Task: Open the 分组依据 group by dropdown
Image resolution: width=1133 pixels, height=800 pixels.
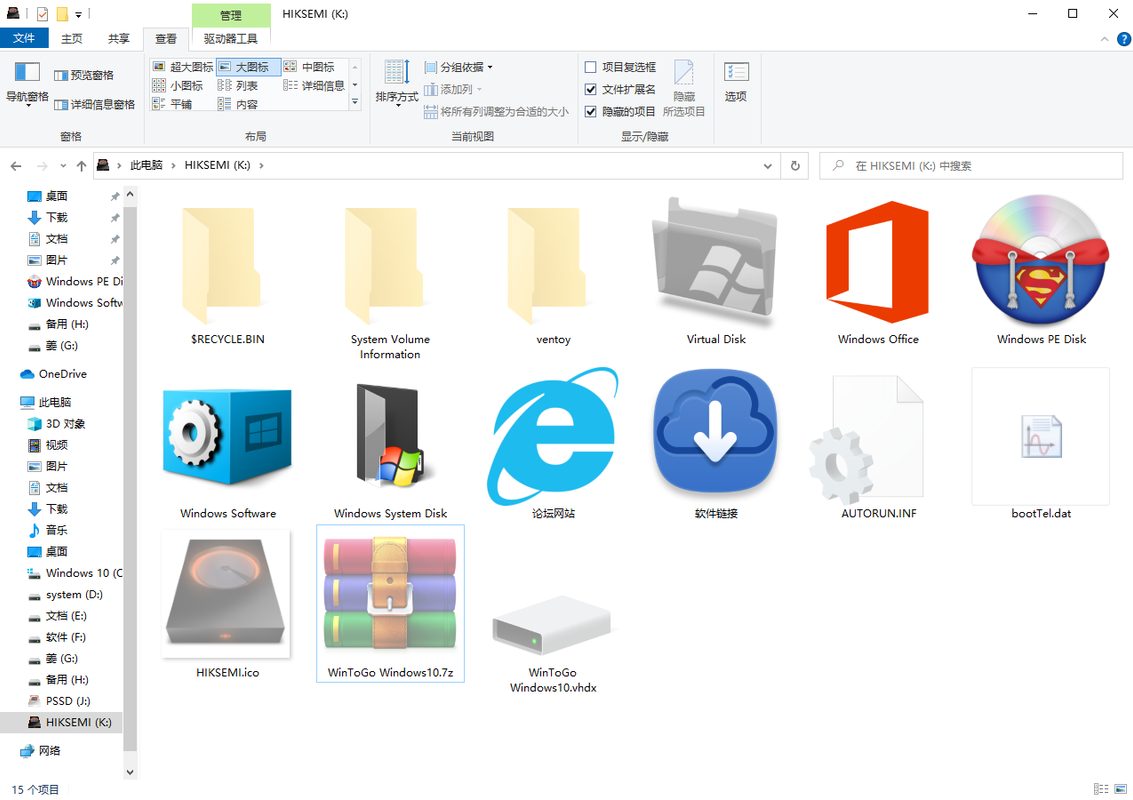Action: 458,67
